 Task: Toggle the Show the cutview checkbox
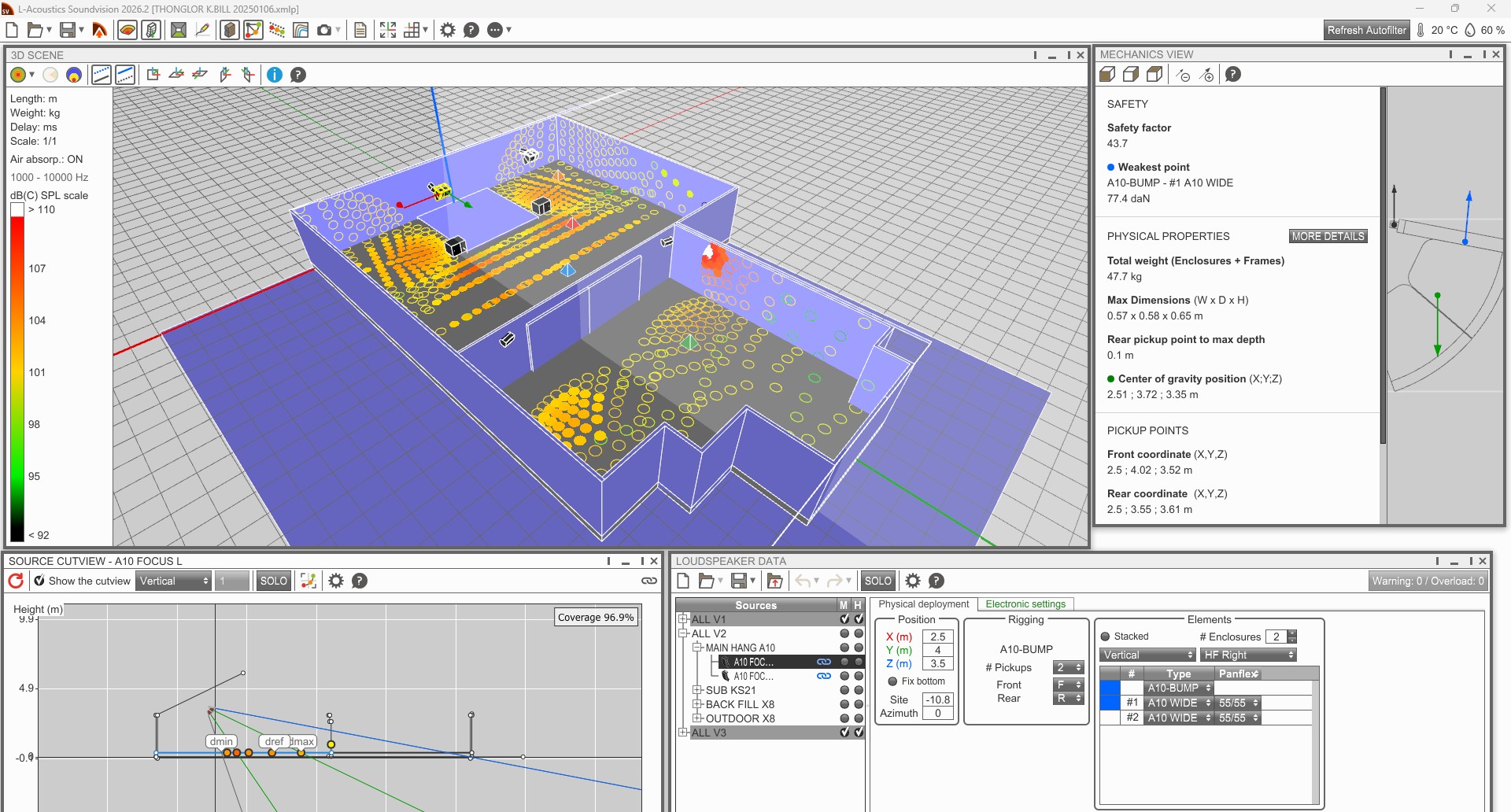pyautogui.click(x=39, y=581)
